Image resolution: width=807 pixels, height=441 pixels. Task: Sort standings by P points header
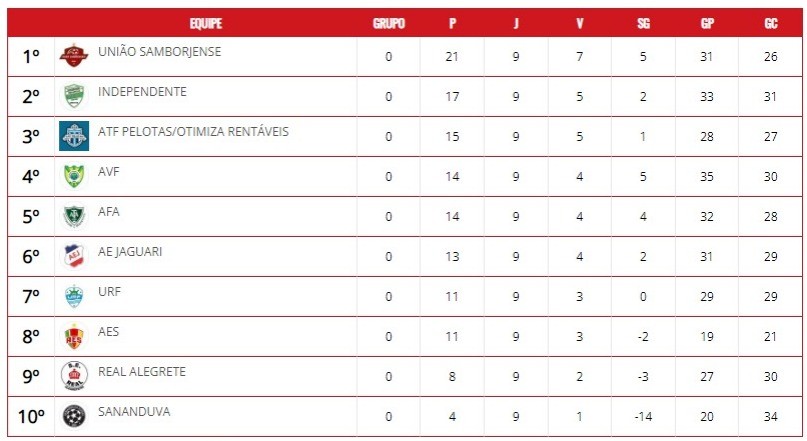point(452,23)
